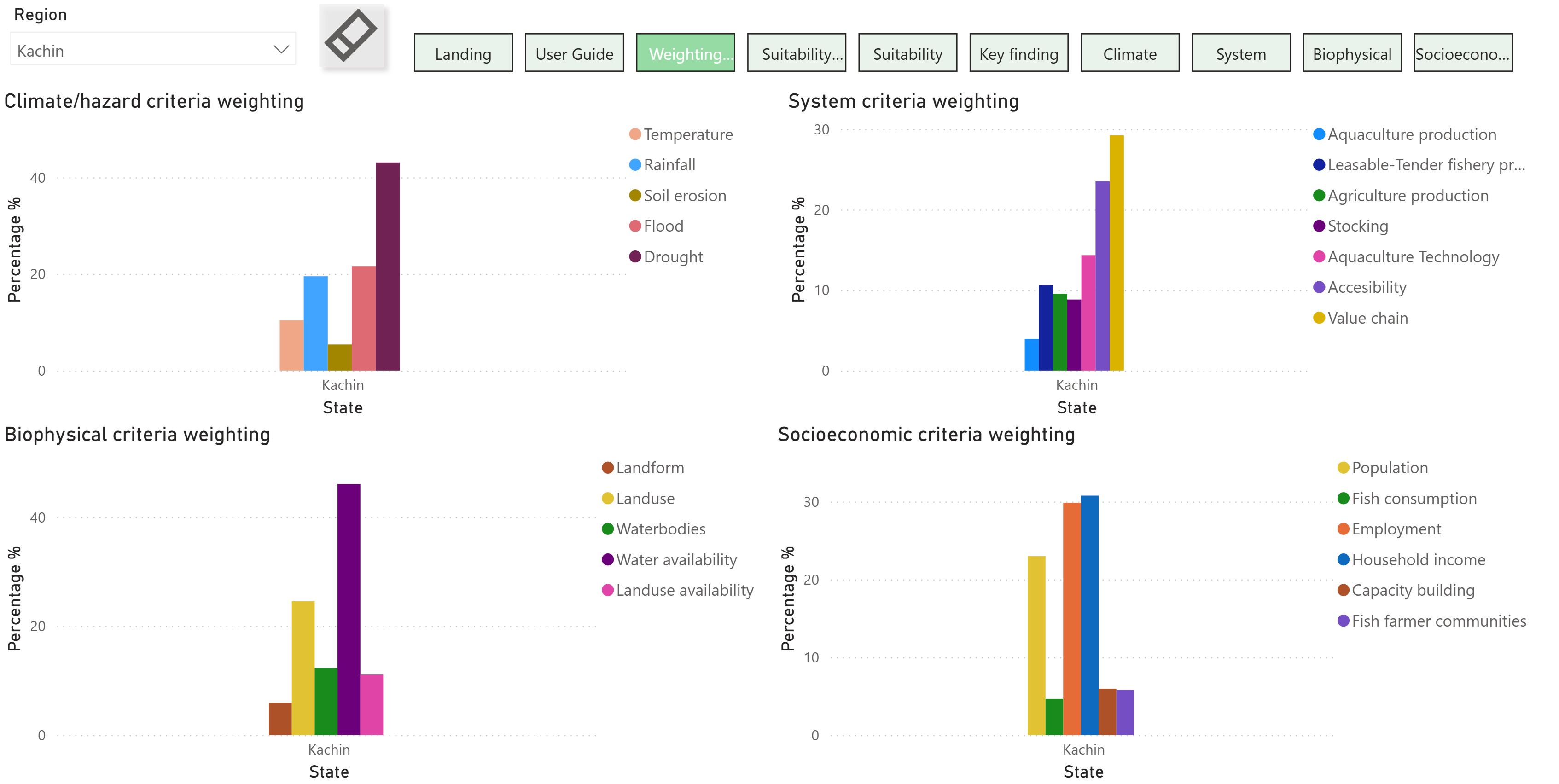Select Accesibility legend item
The height and width of the screenshot is (784, 1559).
[1360, 287]
